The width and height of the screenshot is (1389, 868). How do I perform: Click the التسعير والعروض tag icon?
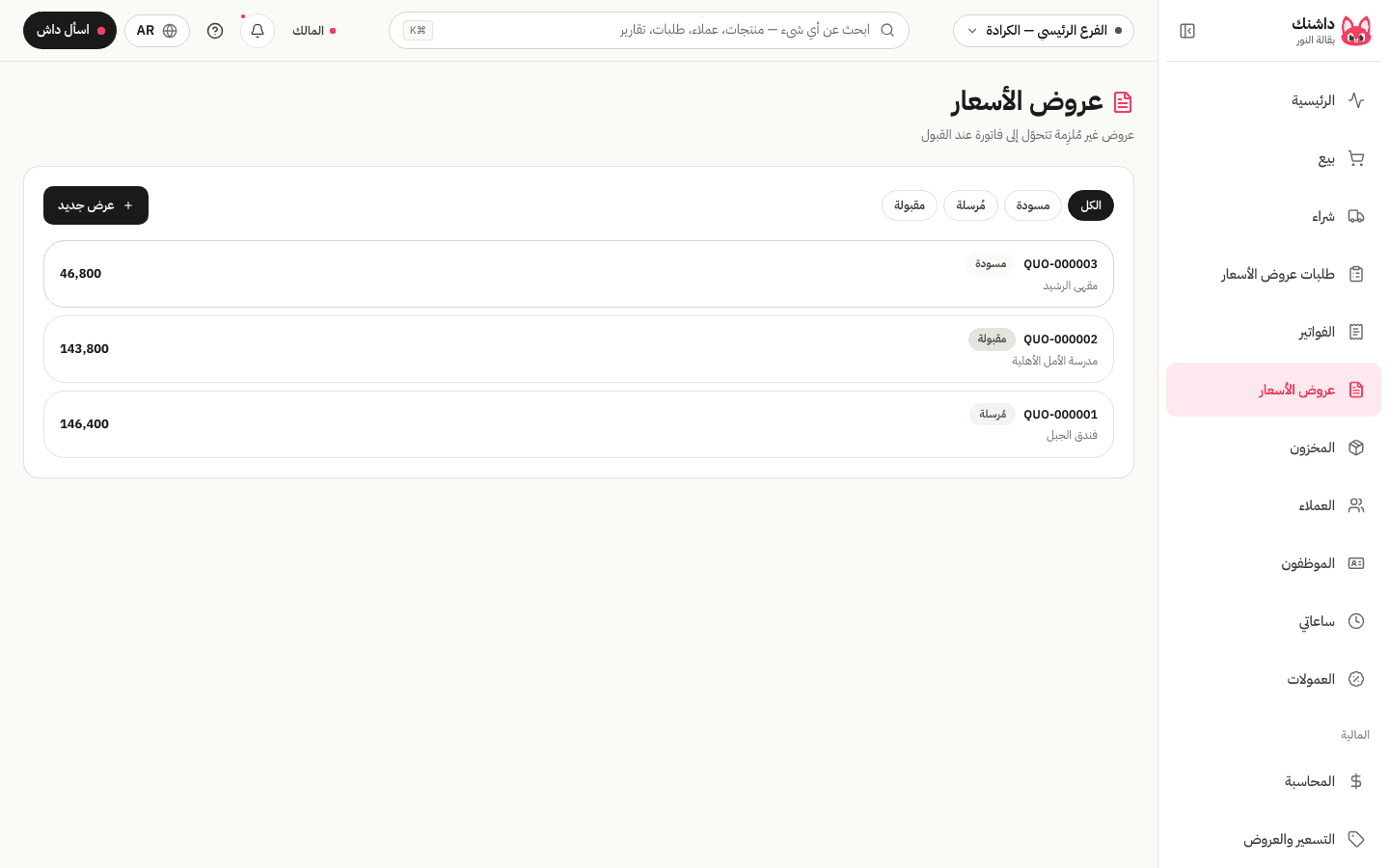(x=1356, y=839)
